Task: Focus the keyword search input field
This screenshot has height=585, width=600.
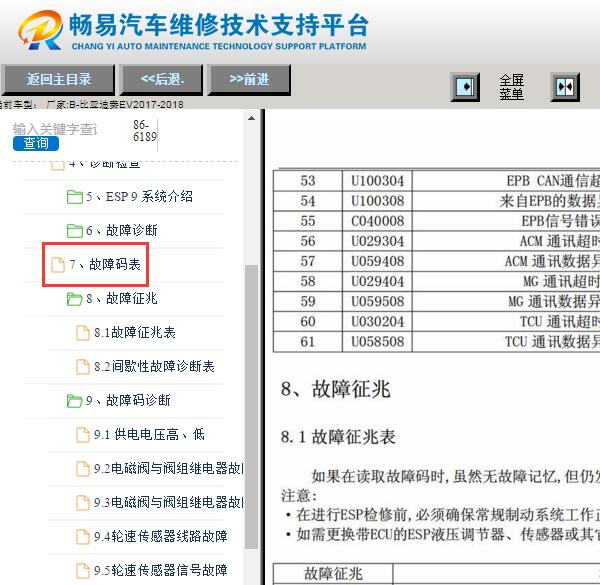Action: tap(55, 129)
